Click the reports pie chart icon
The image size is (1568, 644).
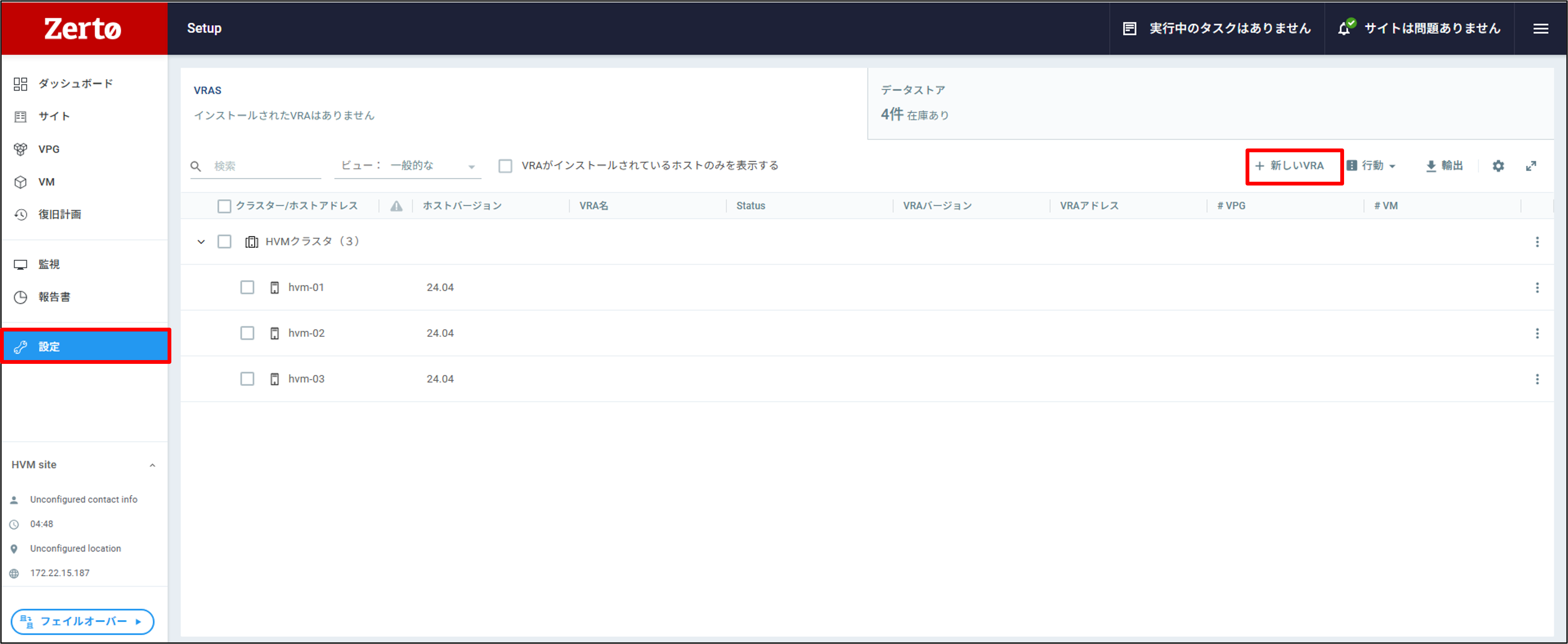pos(21,297)
